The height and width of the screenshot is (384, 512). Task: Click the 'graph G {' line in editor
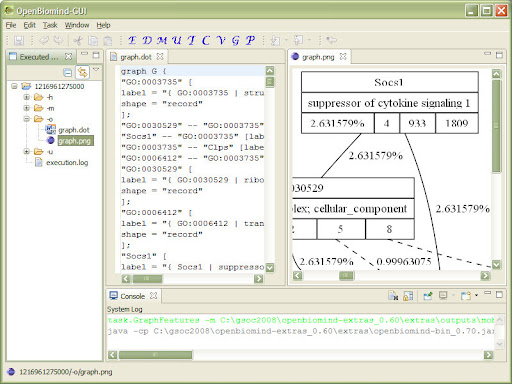click(143, 71)
